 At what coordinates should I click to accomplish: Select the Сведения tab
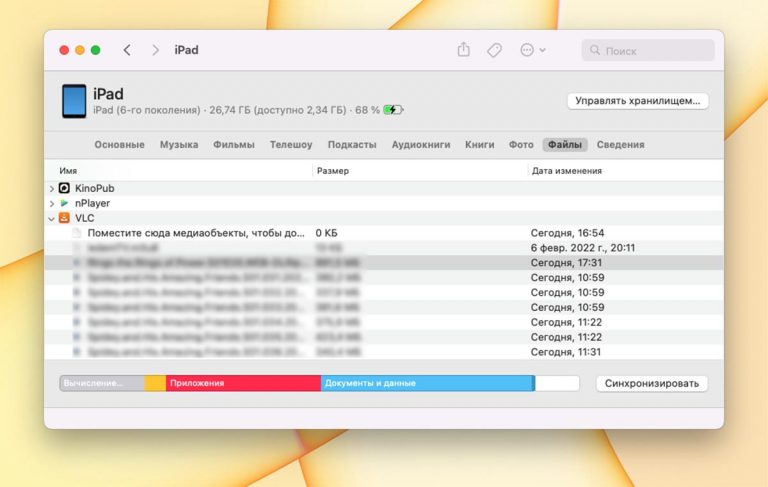click(x=620, y=145)
